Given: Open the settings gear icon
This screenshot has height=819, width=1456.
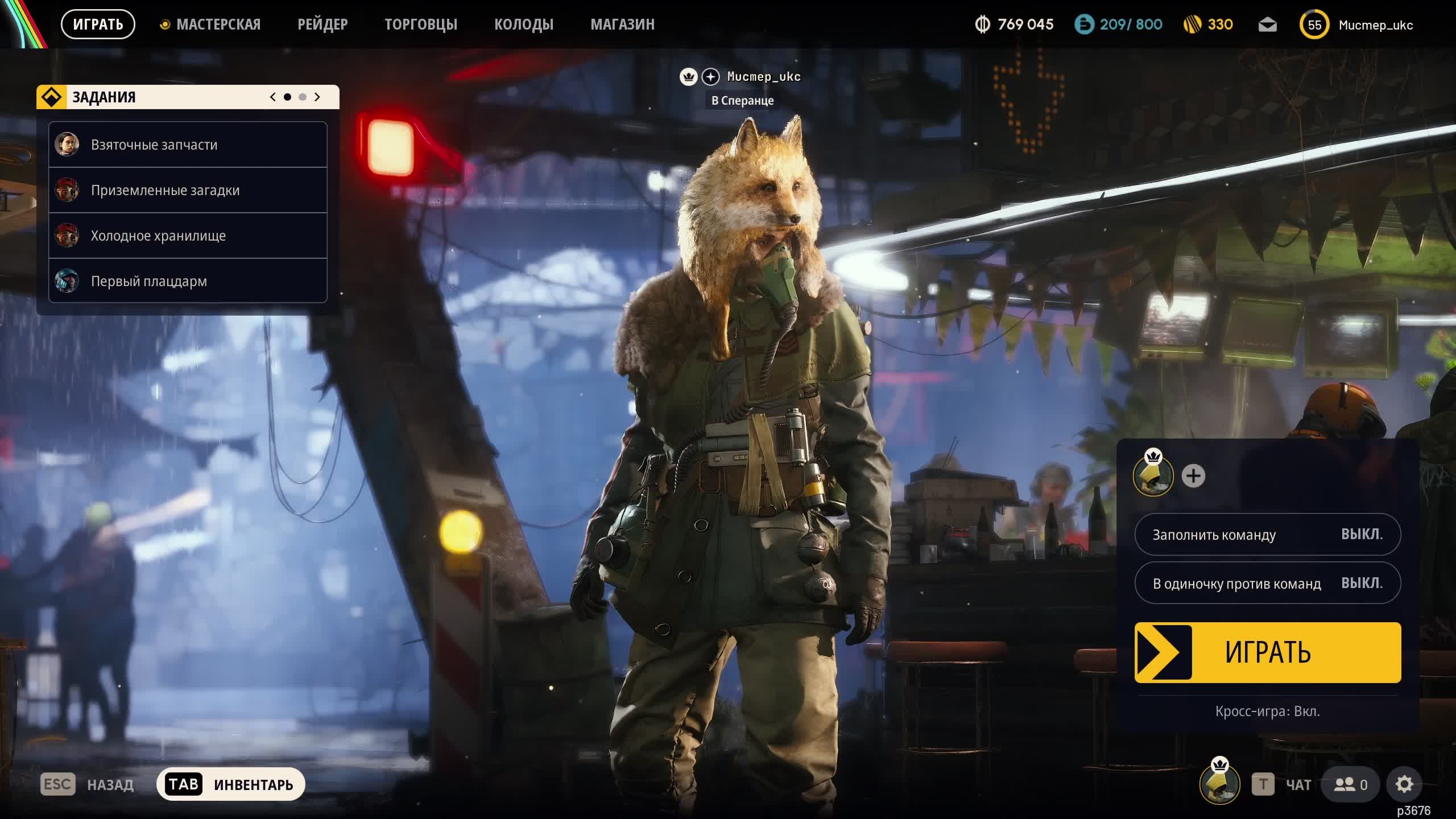Looking at the screenshot, I should [1404, 785].
